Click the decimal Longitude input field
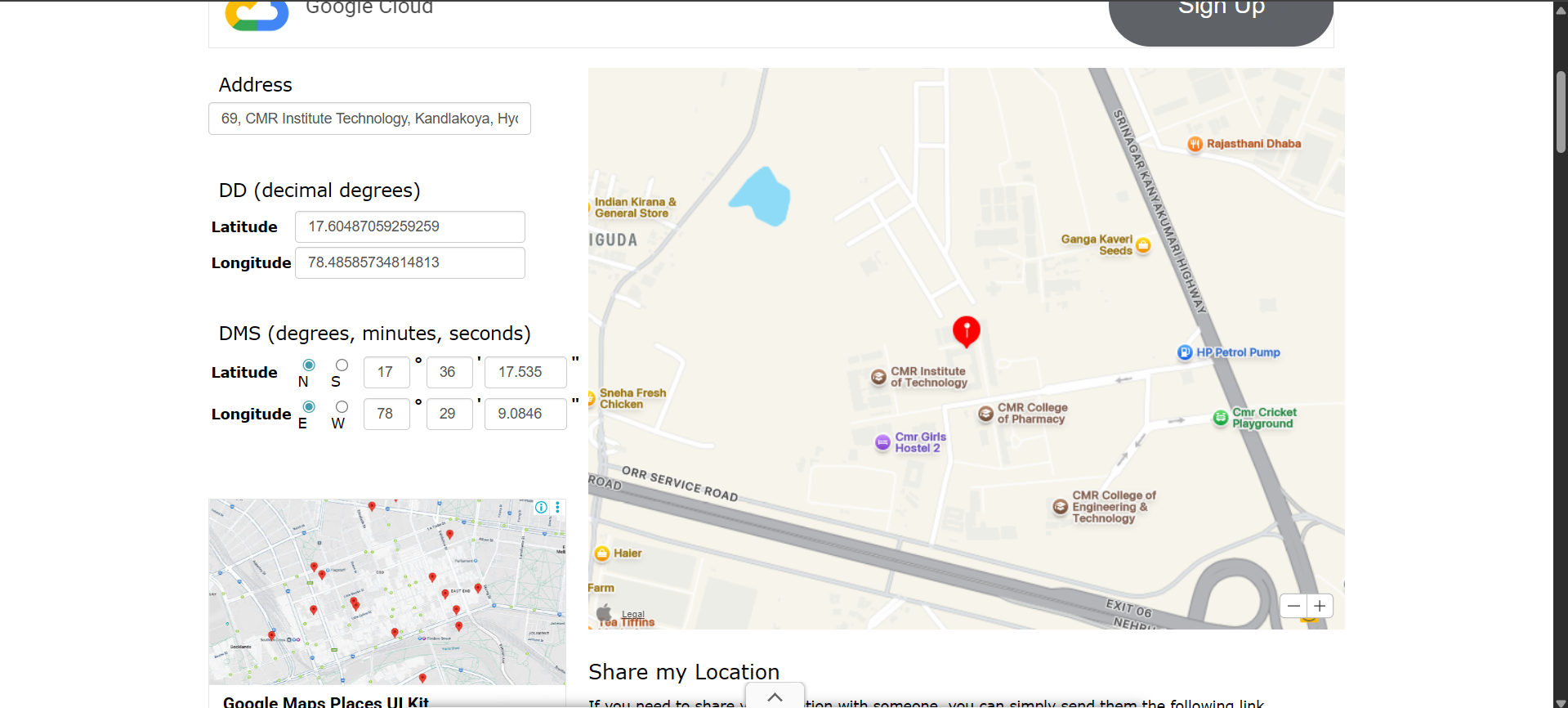This screenshot has width=1568, height=708. (x=410, y=262)
